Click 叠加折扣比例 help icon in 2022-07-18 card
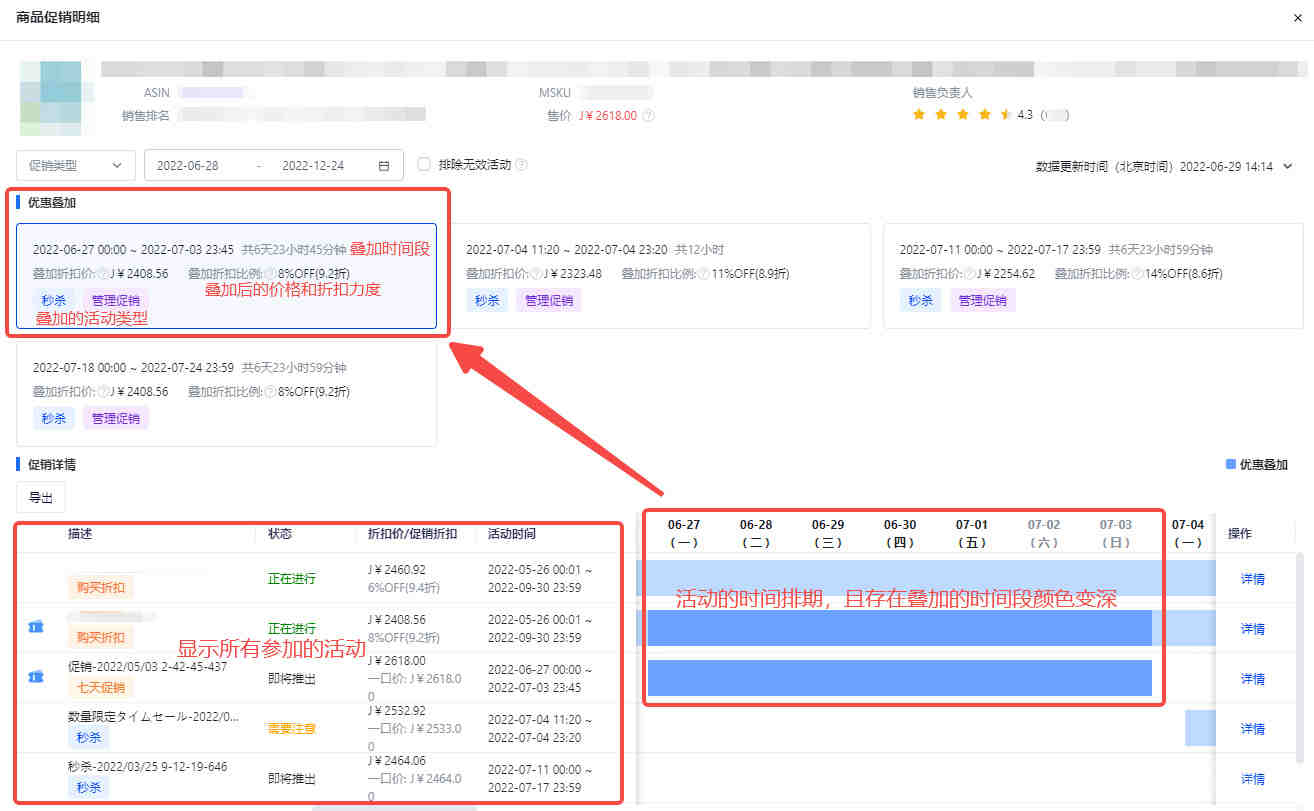This screenshot has height=811, width=1314. (270, 392)
